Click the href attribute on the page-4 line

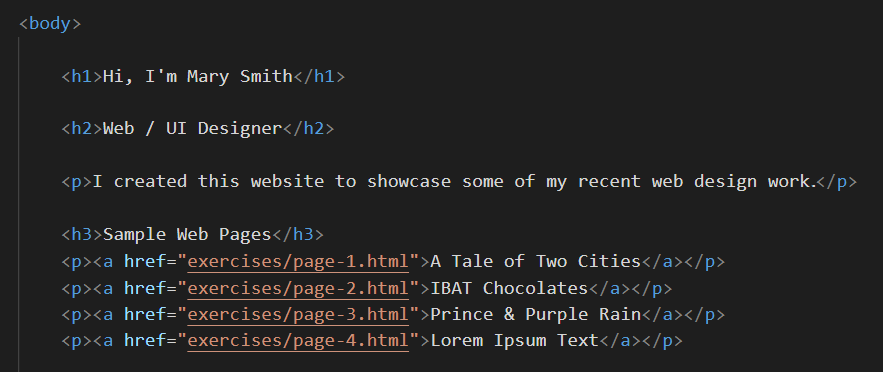[x=145, y=340]
